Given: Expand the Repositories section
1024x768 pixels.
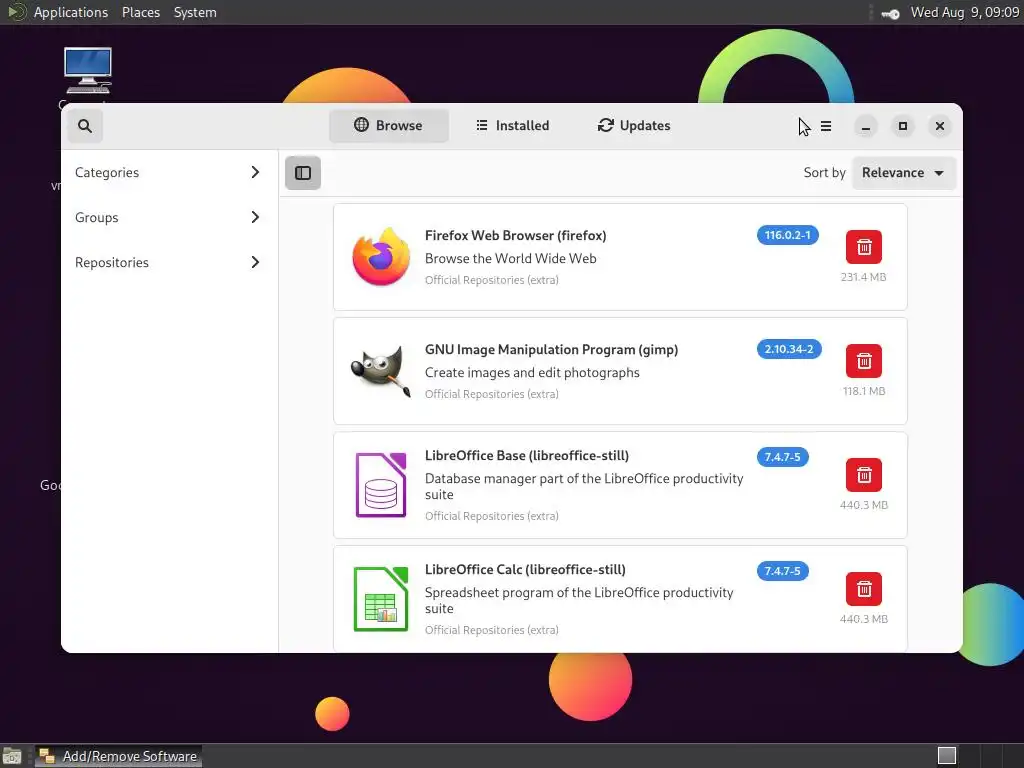Looking at the screenshot, I should tap(168, 263).
